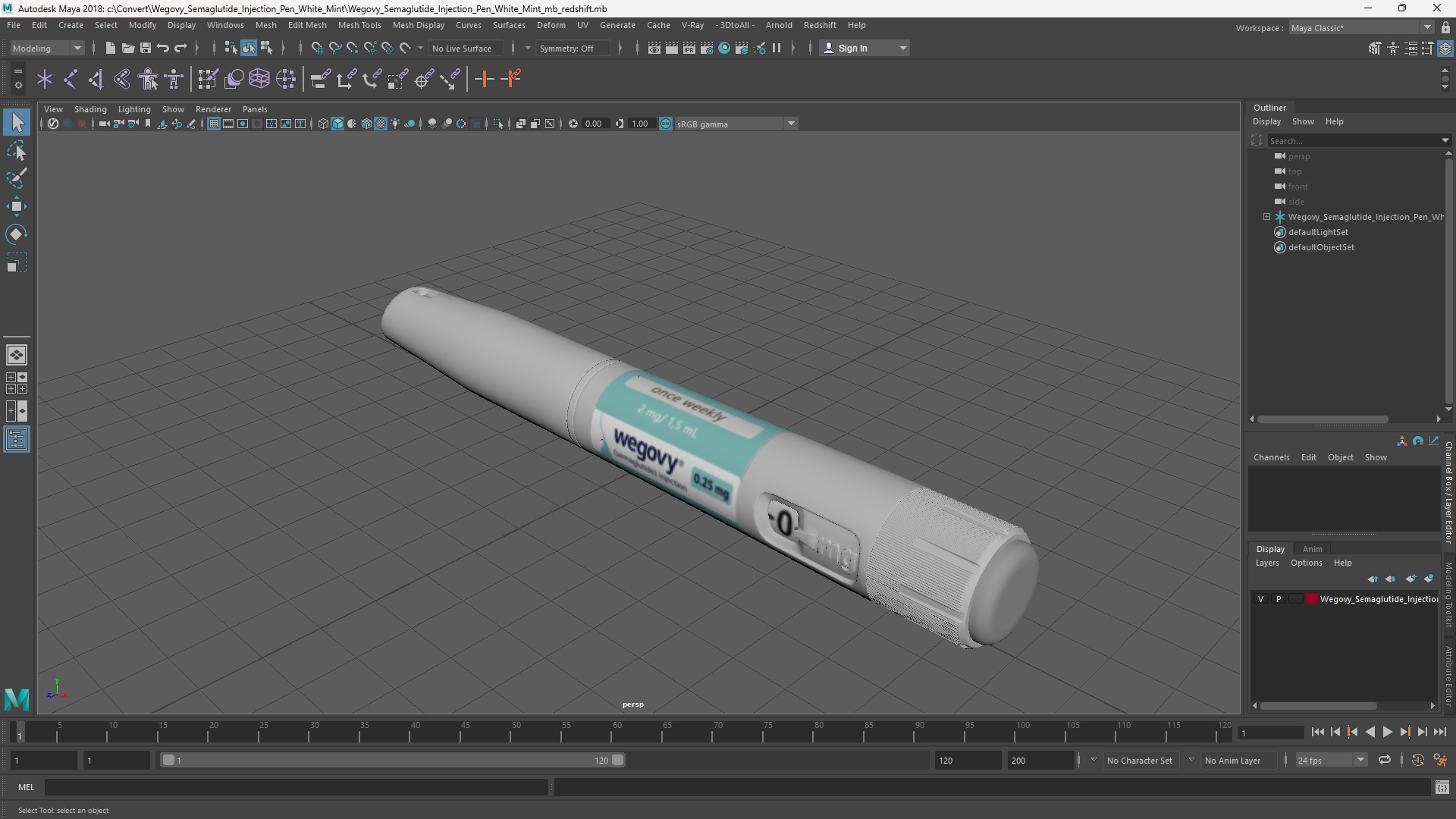Click the range slider bar
This screenshot has width=1456, height=819.
pos(393,760)
